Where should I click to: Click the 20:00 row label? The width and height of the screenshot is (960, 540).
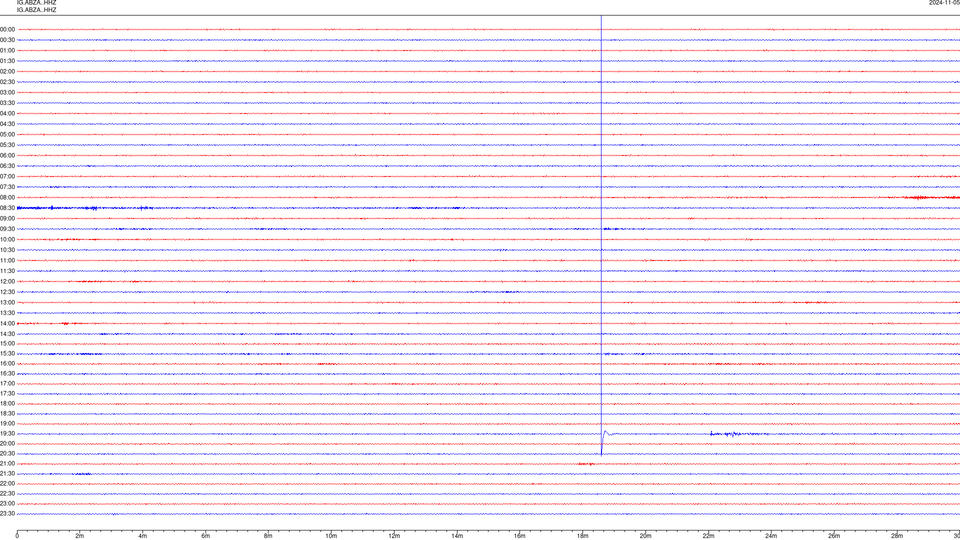coord(7,444)
